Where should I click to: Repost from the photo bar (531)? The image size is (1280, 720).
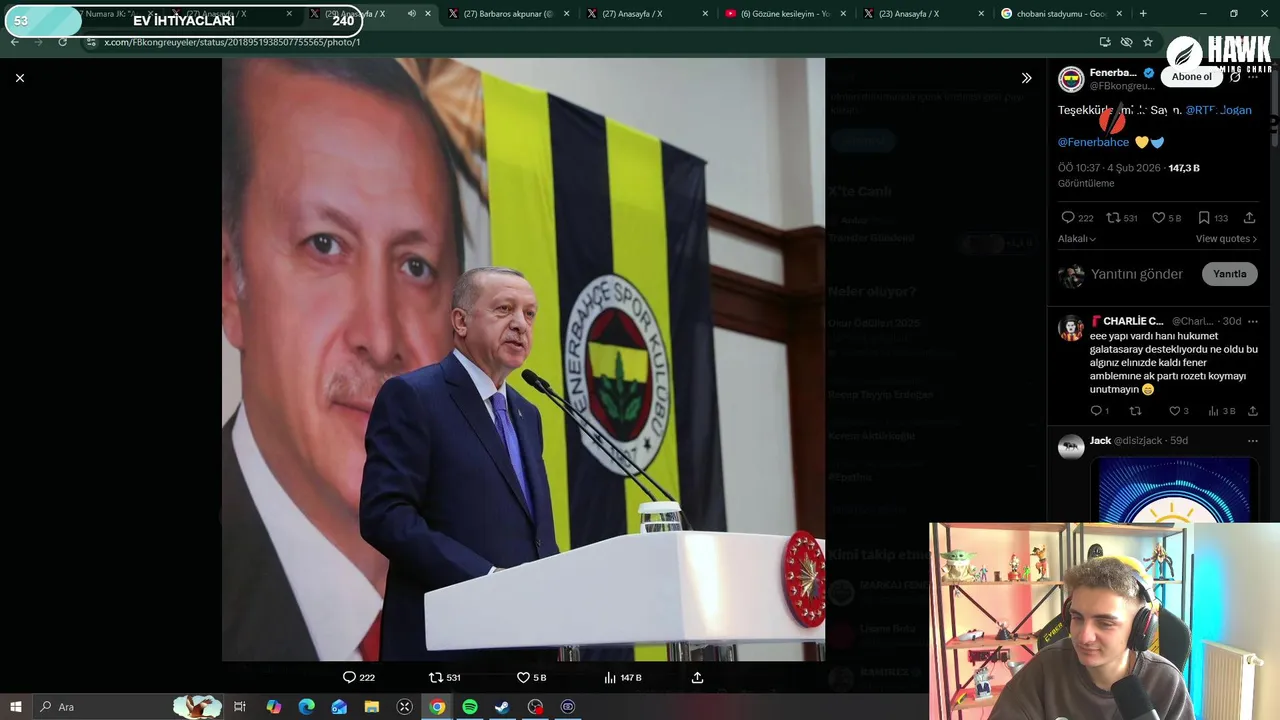[x=444, y=677]
